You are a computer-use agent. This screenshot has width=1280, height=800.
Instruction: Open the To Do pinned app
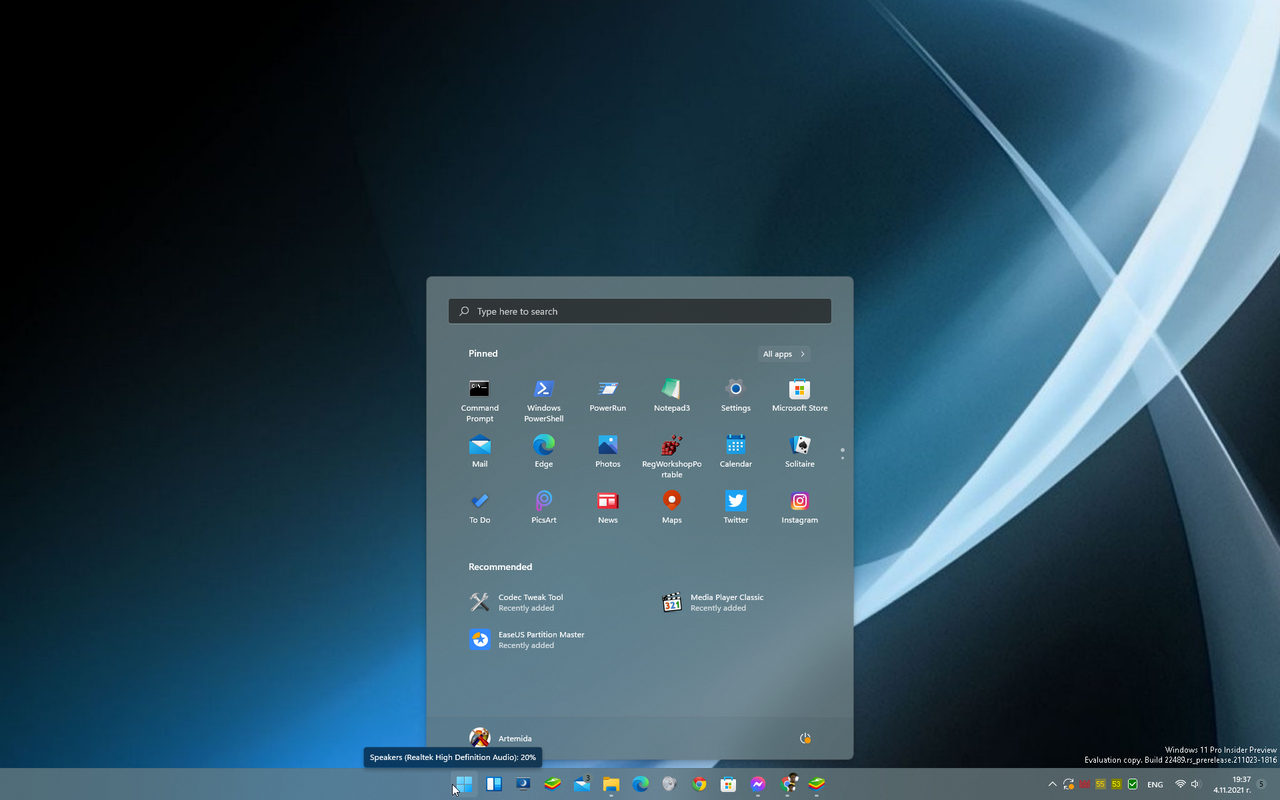pyautogui.click(x=480, y=508)
